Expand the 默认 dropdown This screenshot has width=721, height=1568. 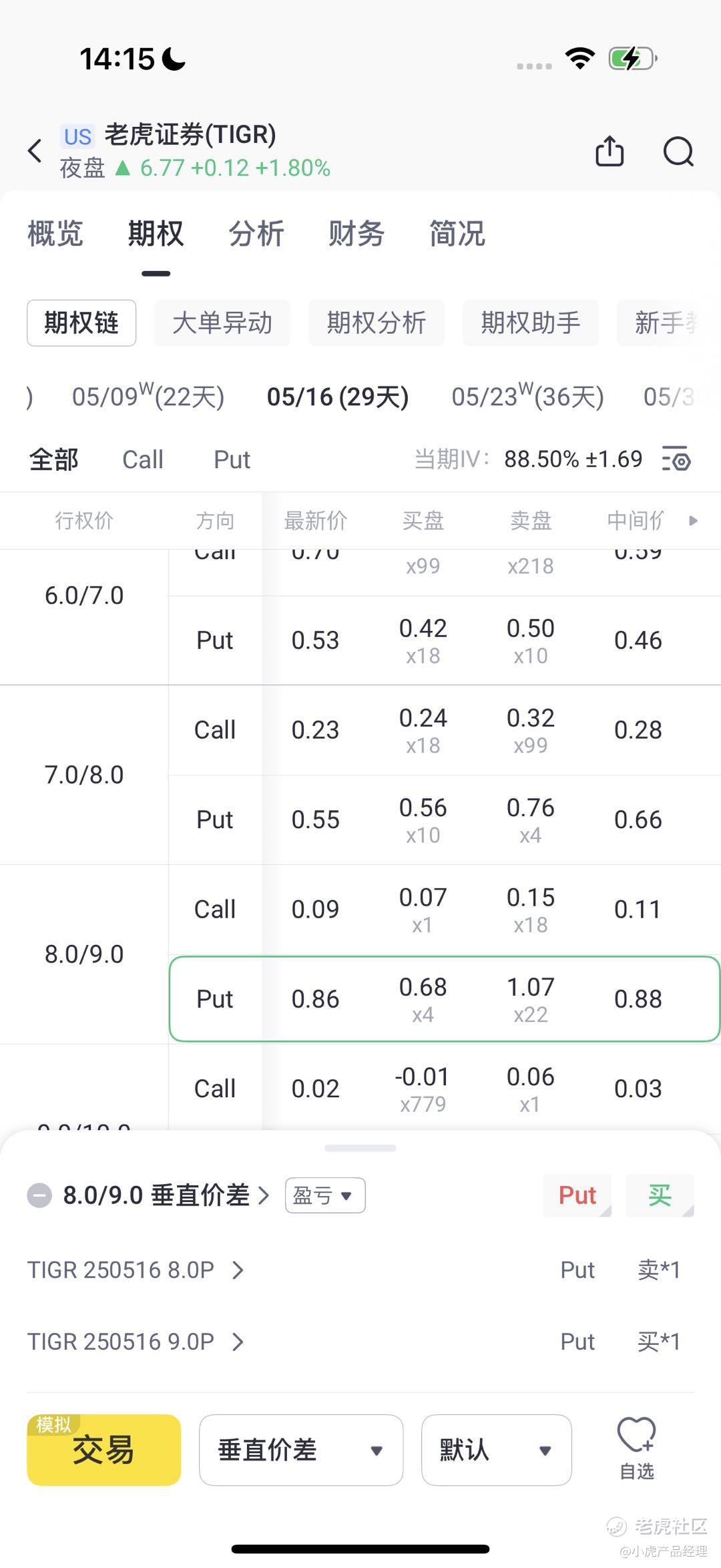497,1450
